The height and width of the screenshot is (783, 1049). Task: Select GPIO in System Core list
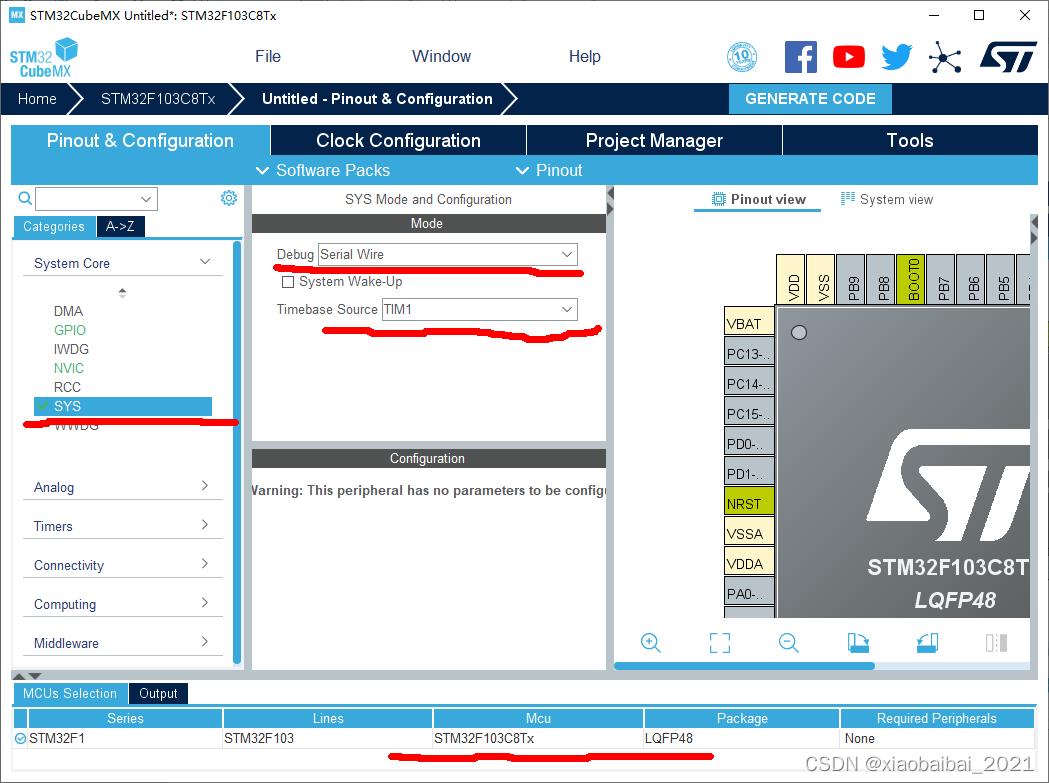point(70,330)
